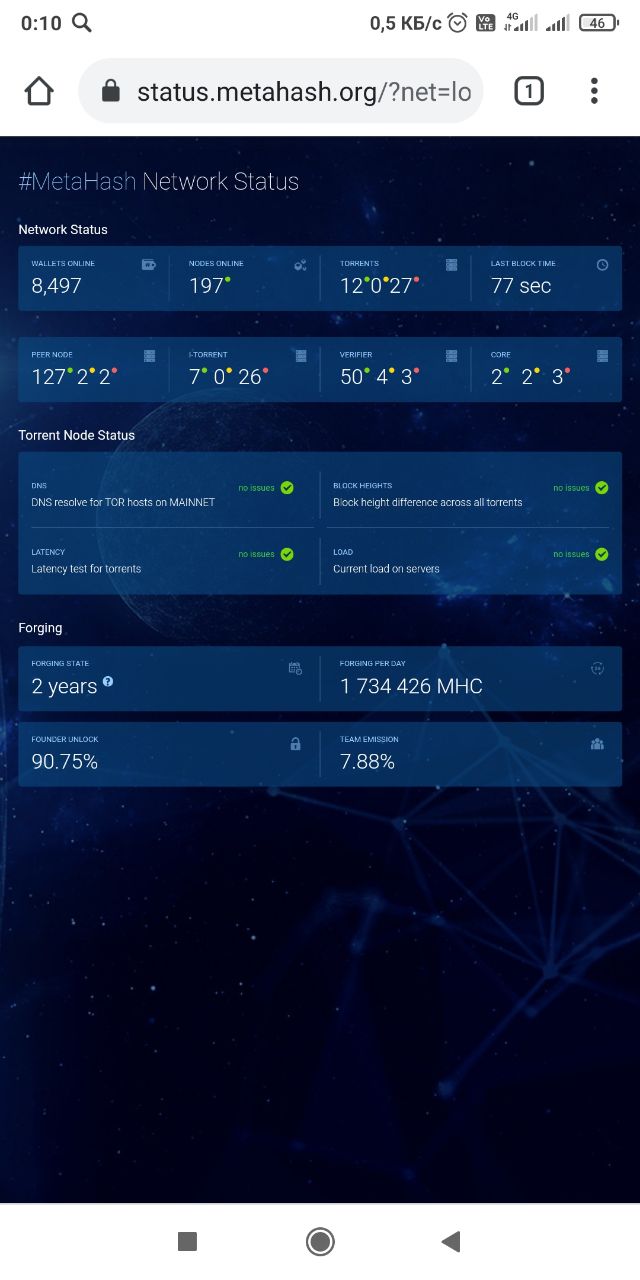Click the 8,497 wallets online value
This screenshot has height=1280, width=640.
pyautogui.click(x=56, y=286)
